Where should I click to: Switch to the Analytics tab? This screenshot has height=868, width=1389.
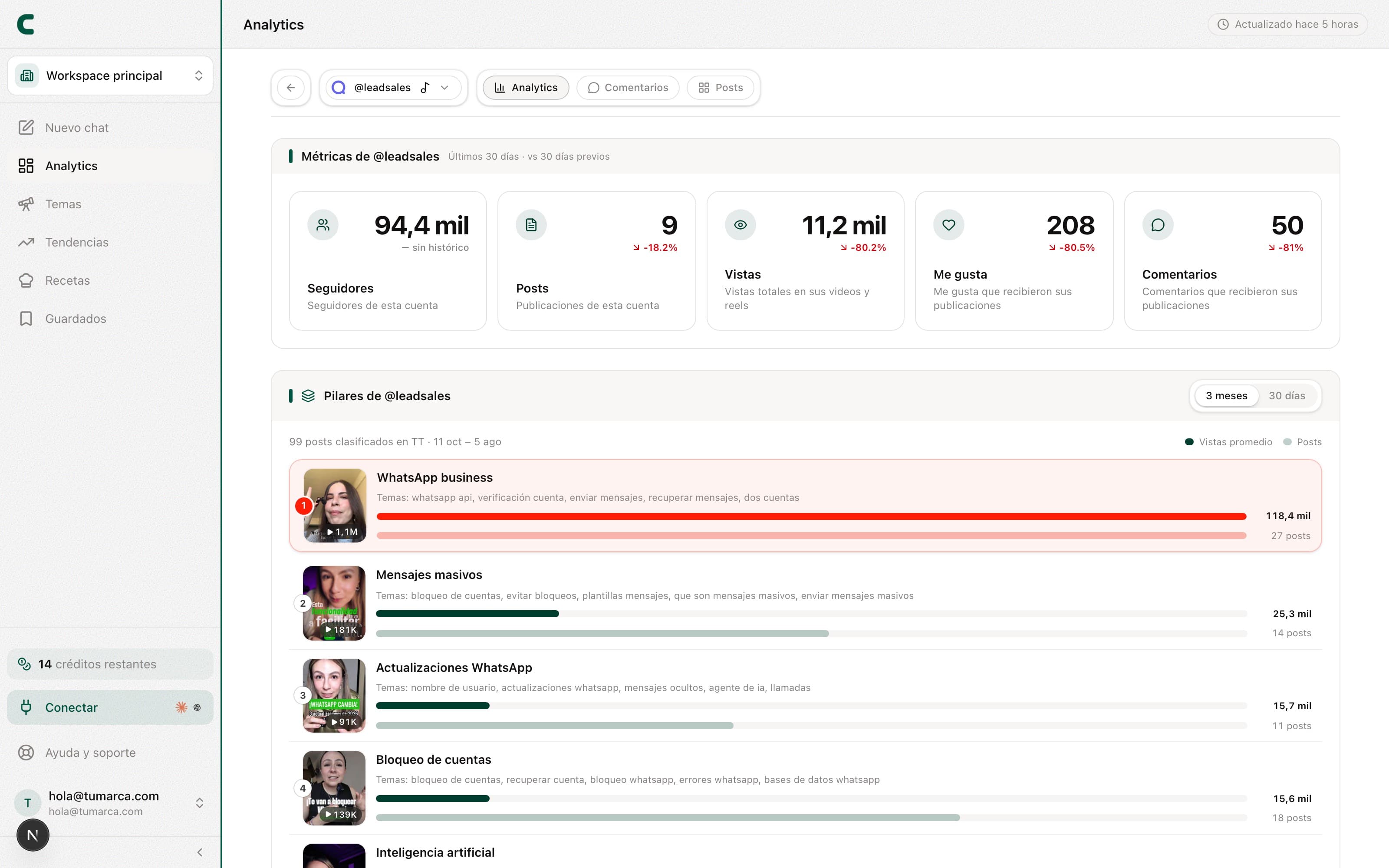click(526, 88)
